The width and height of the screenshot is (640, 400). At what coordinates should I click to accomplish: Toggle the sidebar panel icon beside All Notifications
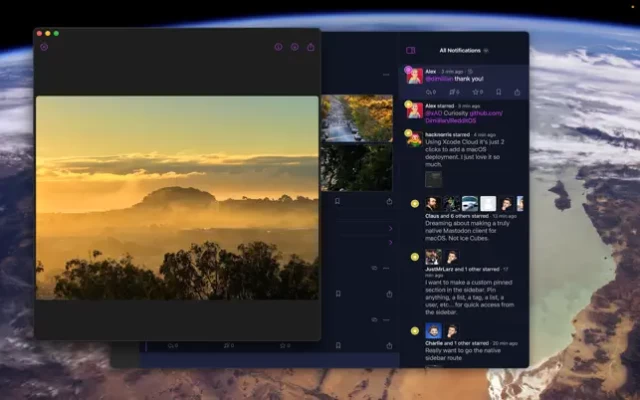click(410, 50)
